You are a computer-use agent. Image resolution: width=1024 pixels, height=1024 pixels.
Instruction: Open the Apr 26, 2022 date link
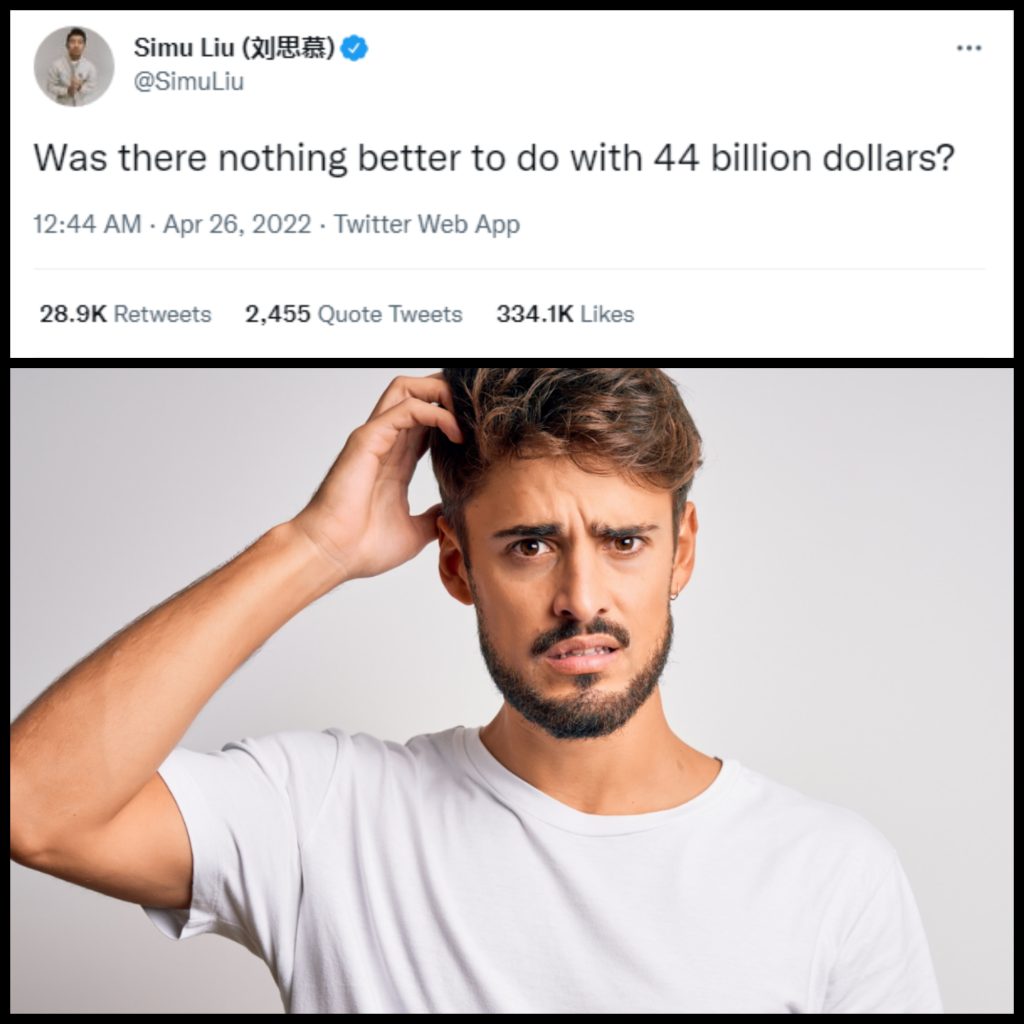click(237, 224)
